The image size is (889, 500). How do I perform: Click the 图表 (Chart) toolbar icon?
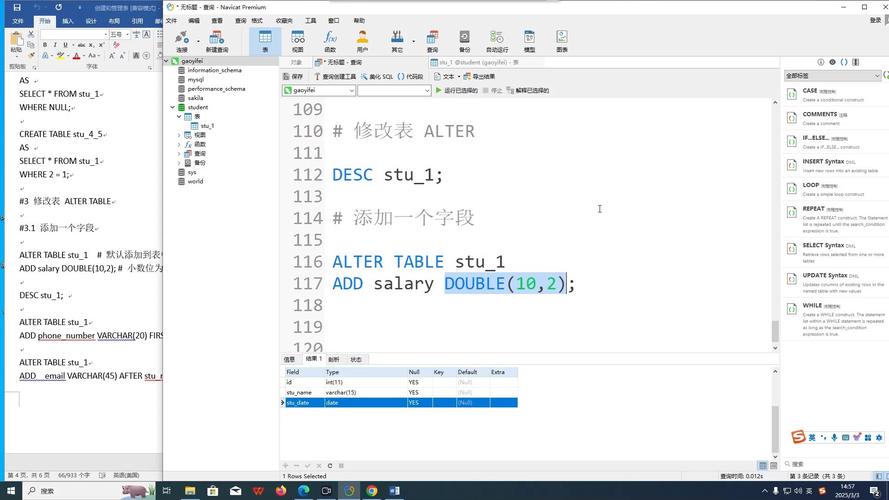(x=562, y=40)
